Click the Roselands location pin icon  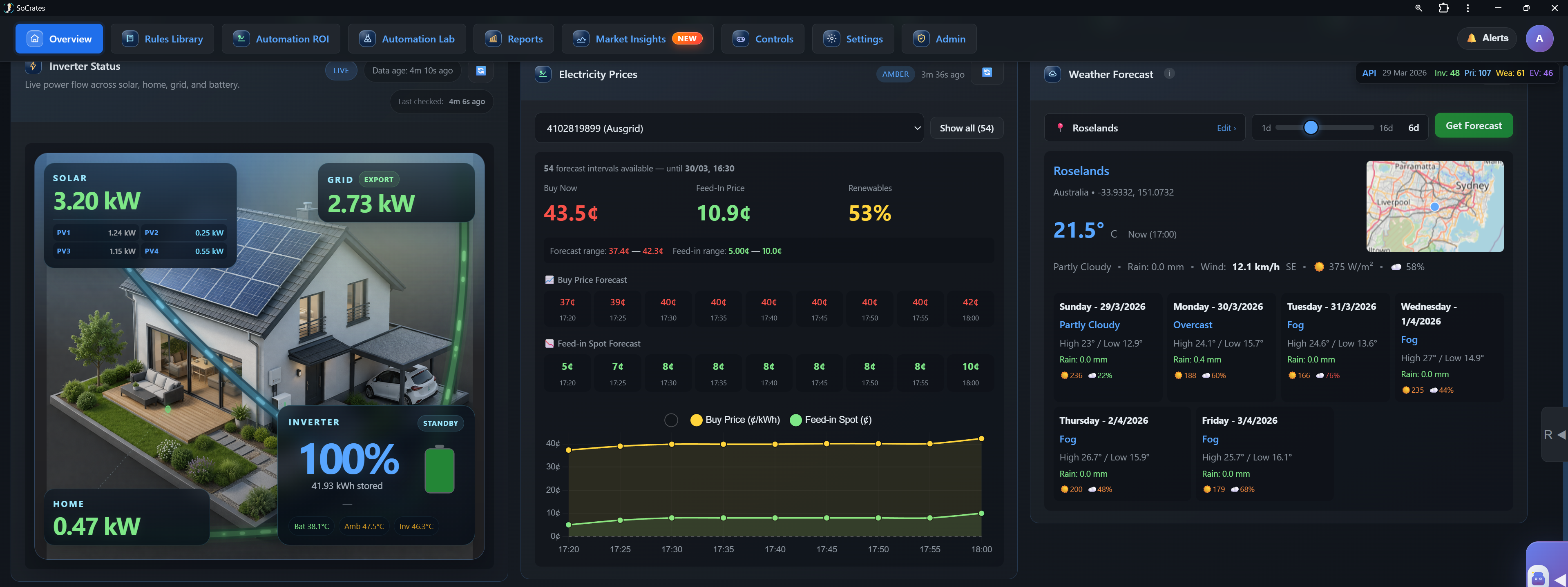click(x=1060, y=128)
